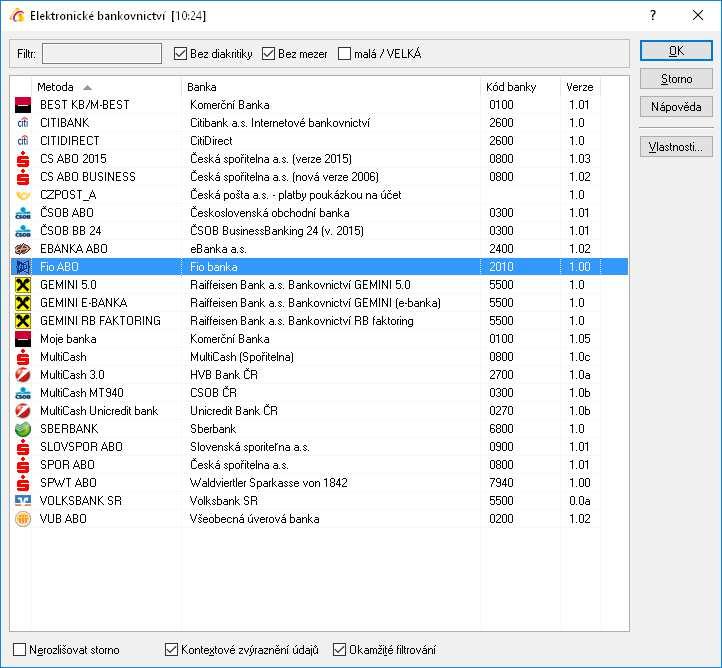The width and height of the screenshot is (722, 668).
Task: Click the ČSOB icon beside ČSOB BB 24
Action: [x=23, y=231]
